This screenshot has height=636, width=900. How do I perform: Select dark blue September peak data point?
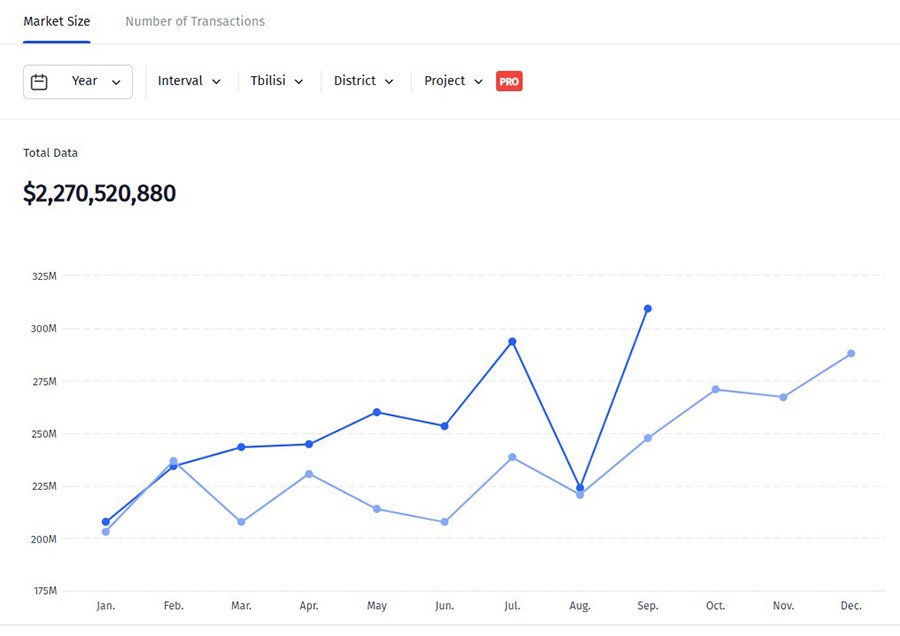tap(648, 308)
